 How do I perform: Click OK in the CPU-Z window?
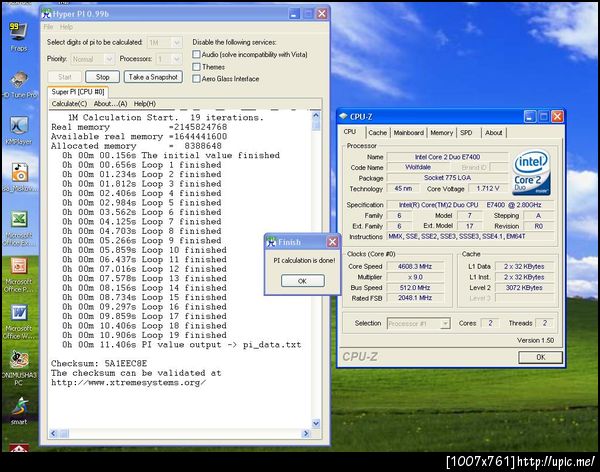[540, 357]
